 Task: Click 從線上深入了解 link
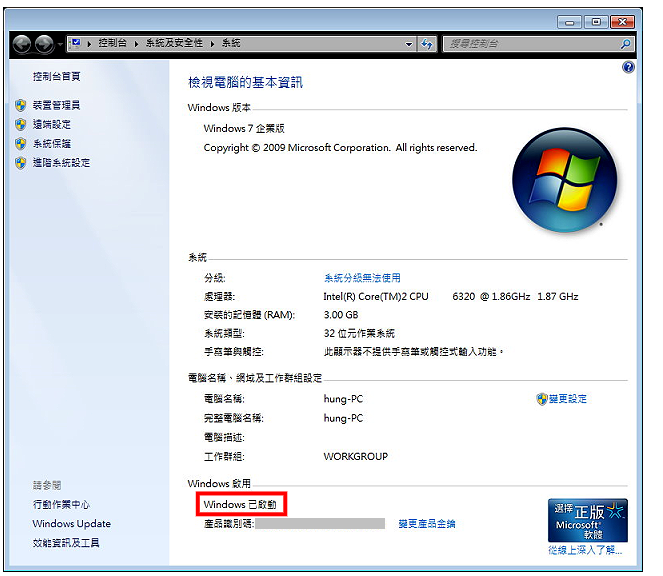coord(585,550)
